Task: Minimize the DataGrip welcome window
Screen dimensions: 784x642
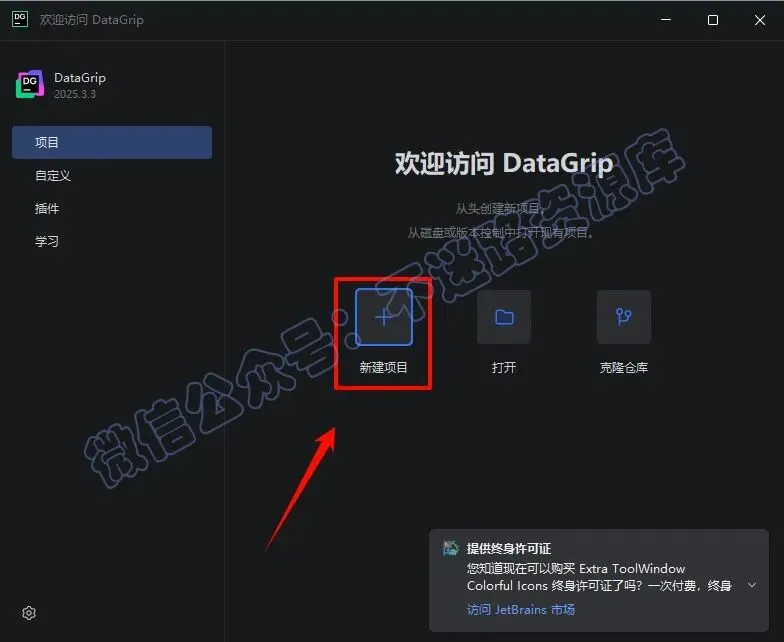Action: [666, 20]
